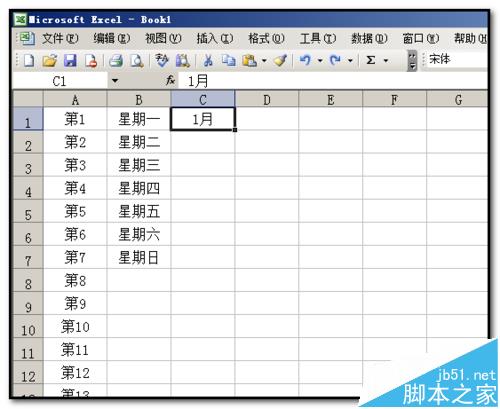Screen dimensions: 500x409
Task: Expand the AutoSum function dropdown arrow
Action: [x=386, y=61]
